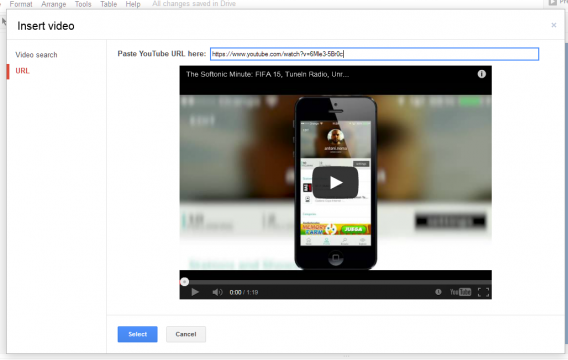Click the video title The Softonic Minute
The height and width of the screenshot is (360, 568).
[267, 74]
